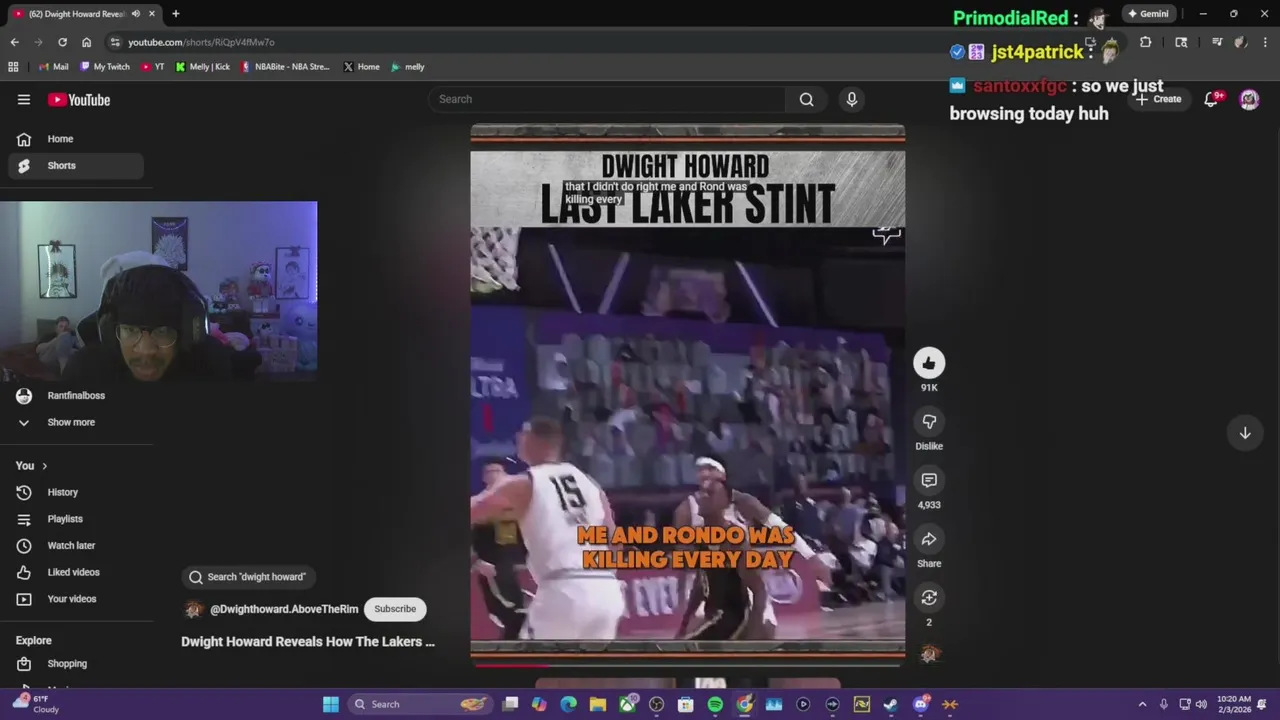
Task: Mute the tab audio speaker icon
Action: click(x=136, y=14)
